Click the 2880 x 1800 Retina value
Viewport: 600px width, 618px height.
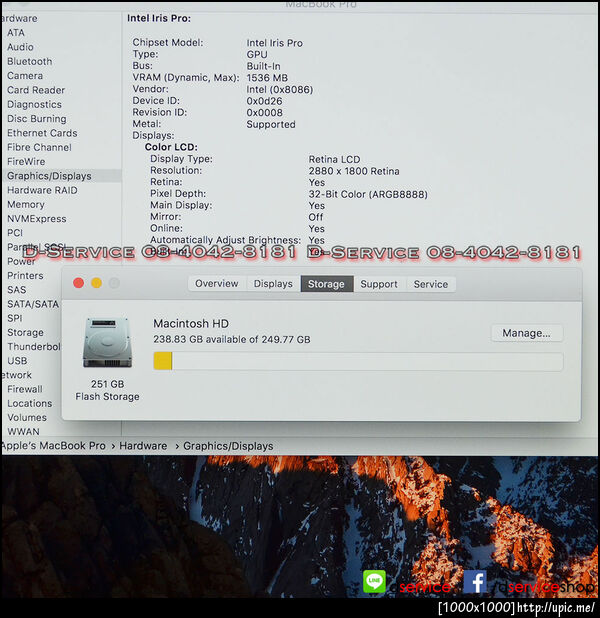pos(354,171)
